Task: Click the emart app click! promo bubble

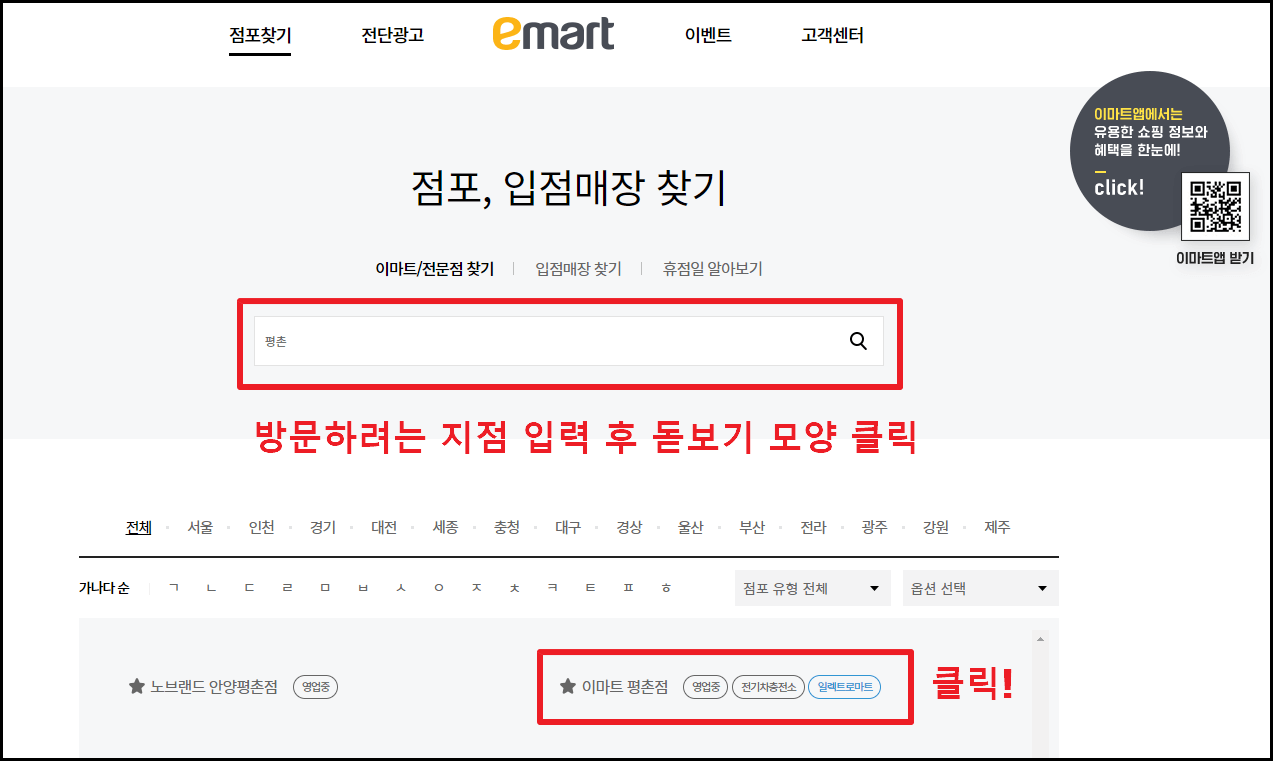Action: point(1148,150)
